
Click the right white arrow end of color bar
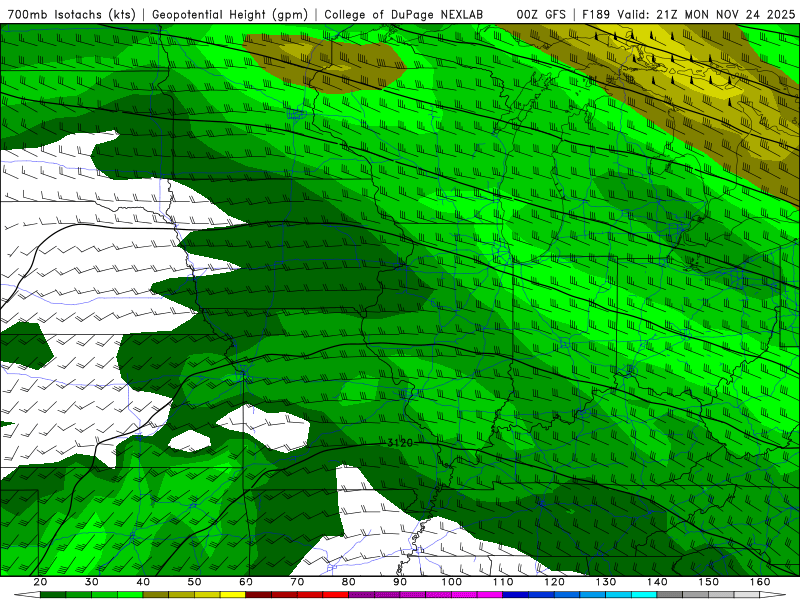point(772,594)
